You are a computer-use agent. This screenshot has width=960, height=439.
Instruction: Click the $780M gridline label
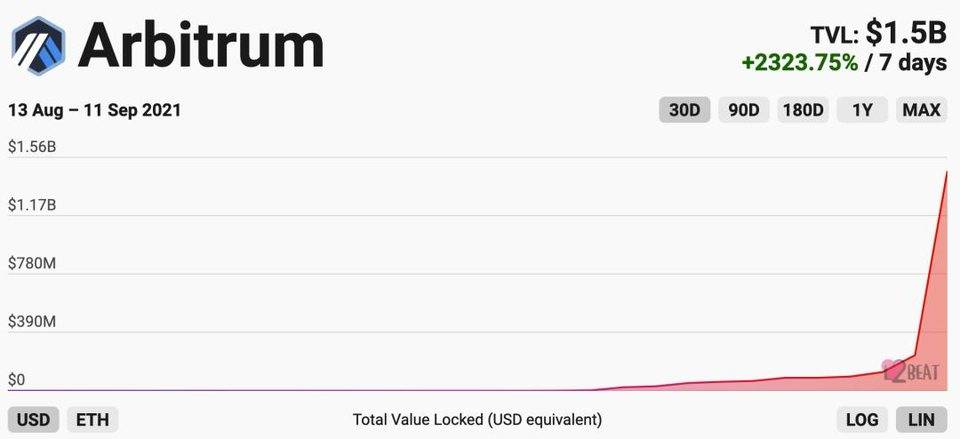[x=32, y=264]
